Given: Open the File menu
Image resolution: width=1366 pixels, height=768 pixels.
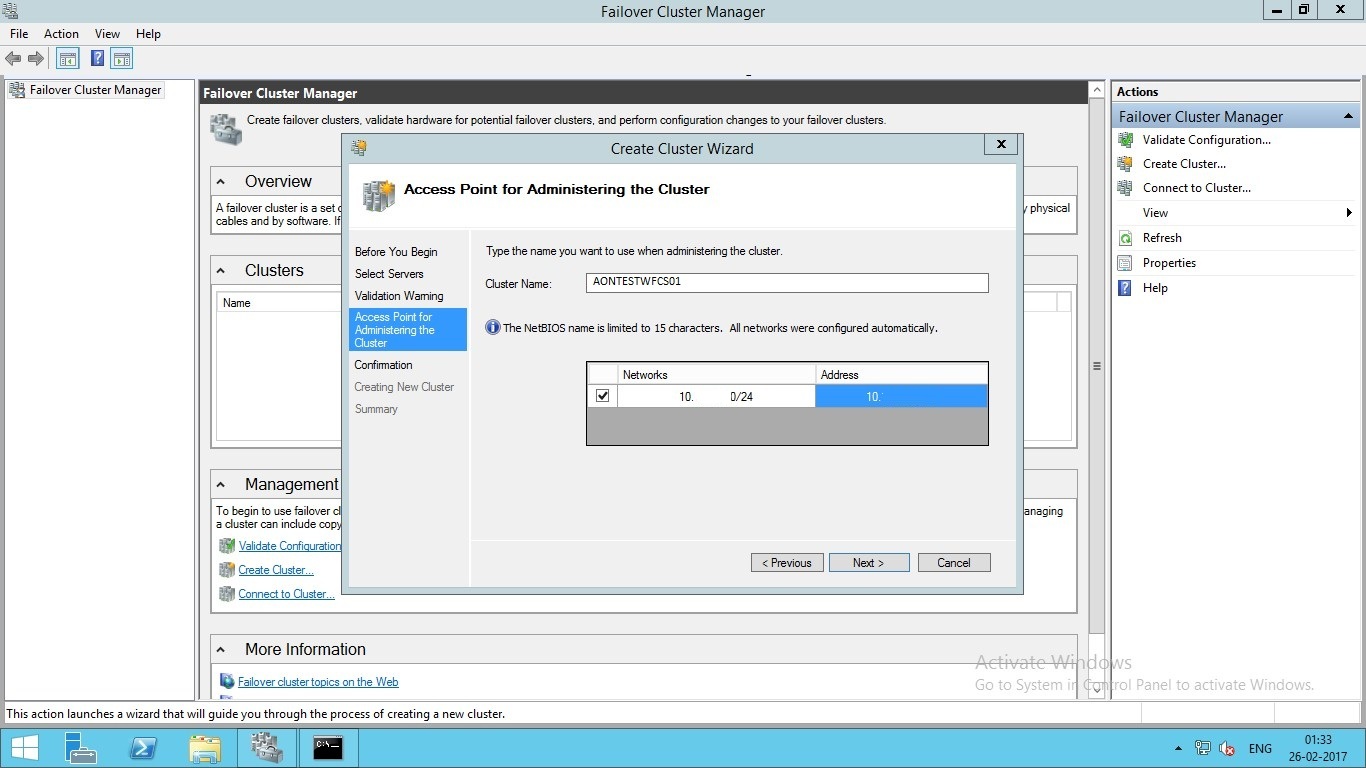Looking at the screenshot, I should point(19,34).
